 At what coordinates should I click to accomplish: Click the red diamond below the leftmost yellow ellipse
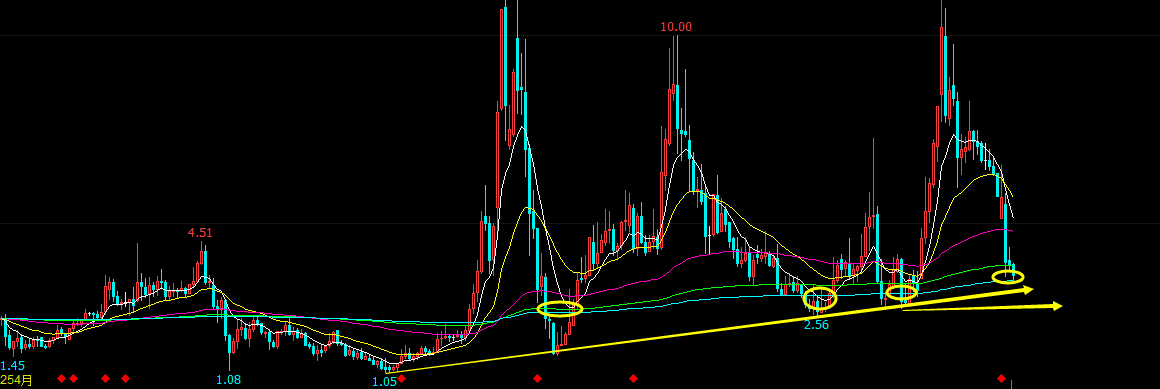[x=538, y=379]
